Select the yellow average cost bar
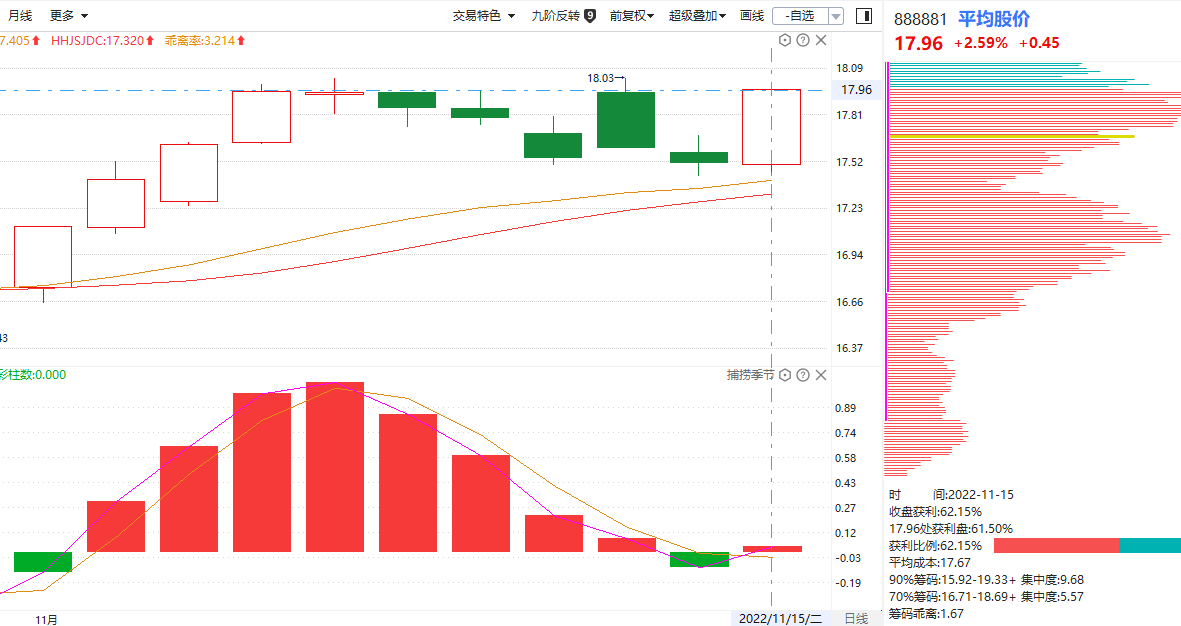 coord(1012,136)
